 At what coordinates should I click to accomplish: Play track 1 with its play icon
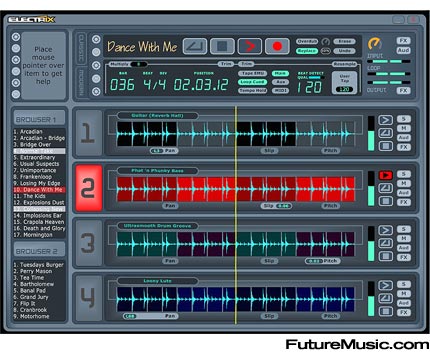[385, 120]
